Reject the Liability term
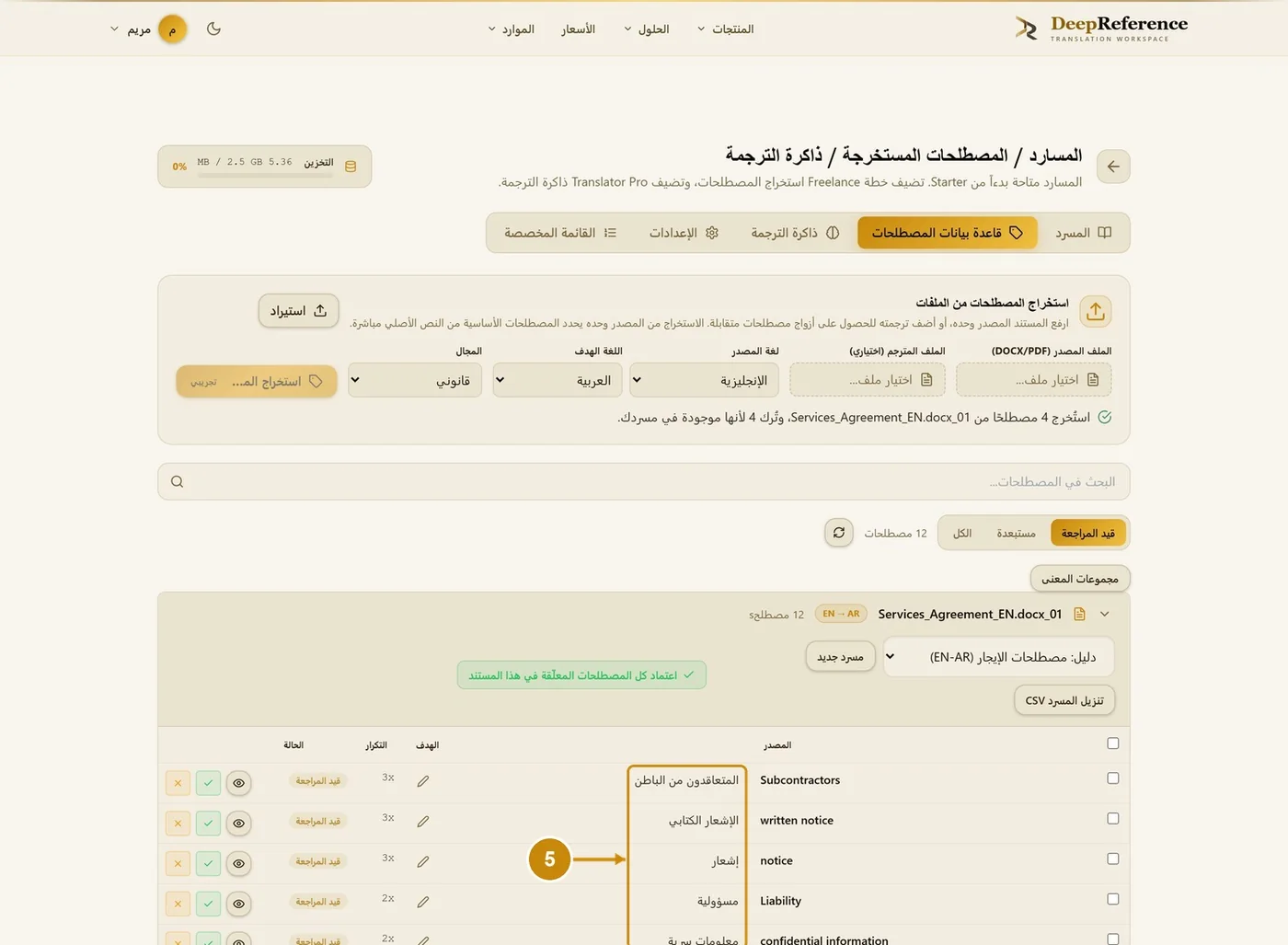 [x=178, y=904]
